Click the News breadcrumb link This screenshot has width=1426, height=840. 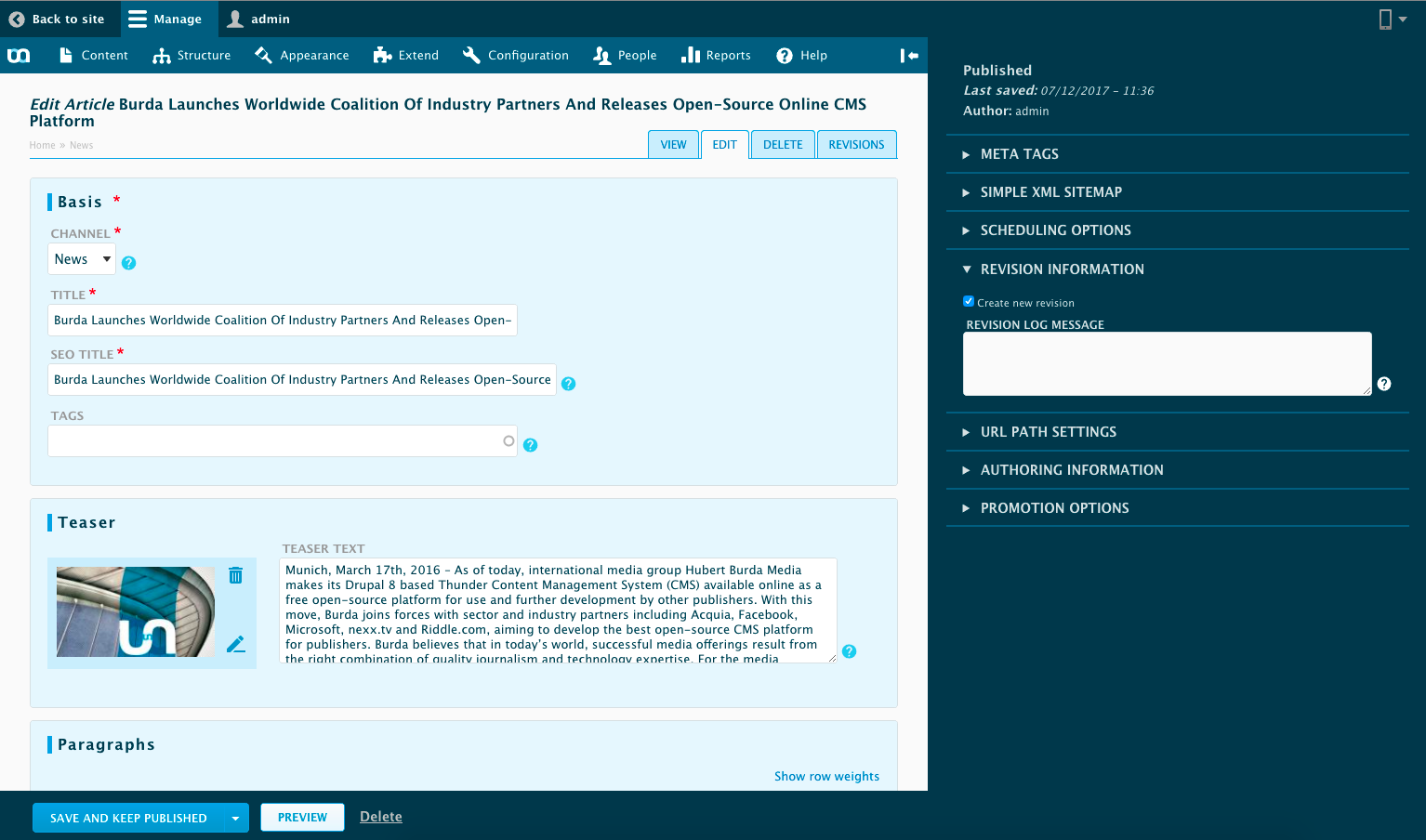[82, 145]
